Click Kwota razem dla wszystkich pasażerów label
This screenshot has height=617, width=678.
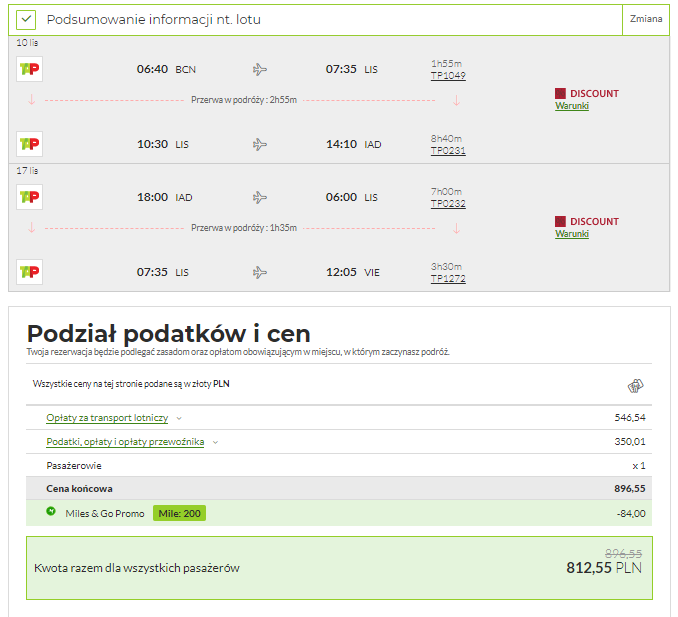pos(137,568)
